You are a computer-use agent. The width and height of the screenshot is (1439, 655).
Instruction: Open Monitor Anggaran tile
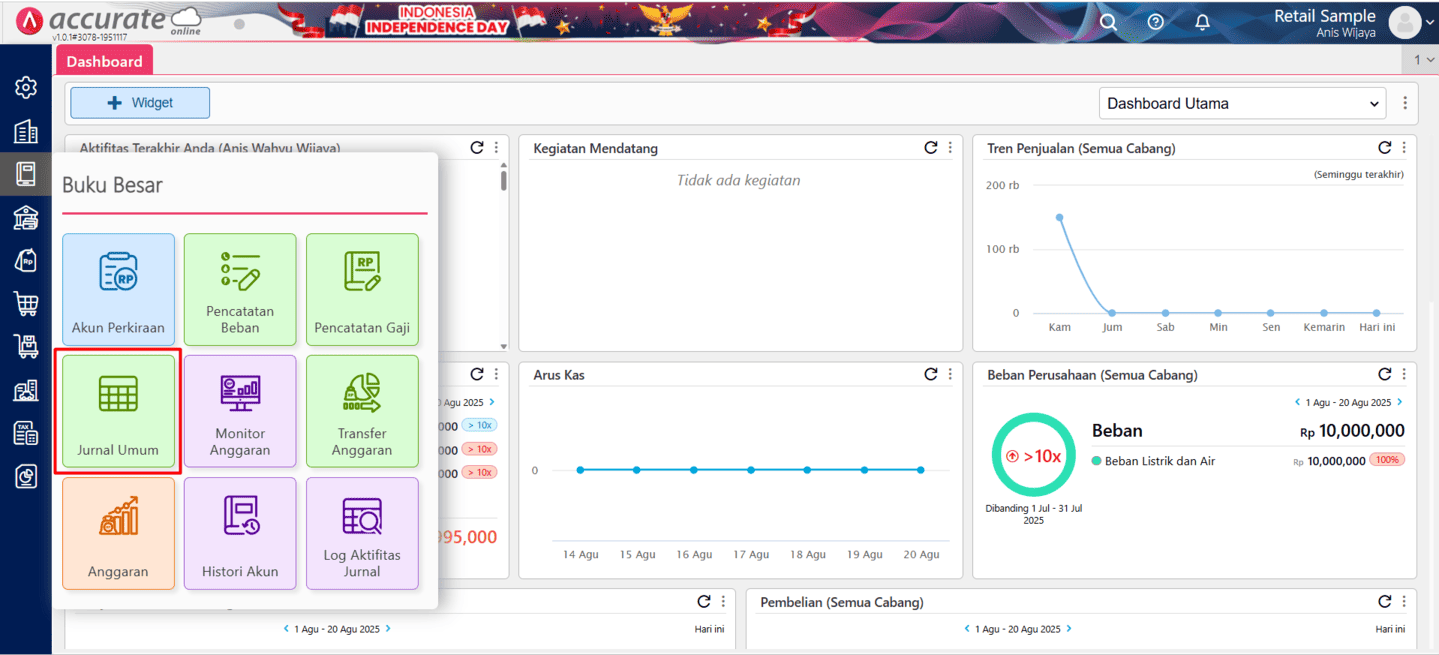[x=240, y=412]
